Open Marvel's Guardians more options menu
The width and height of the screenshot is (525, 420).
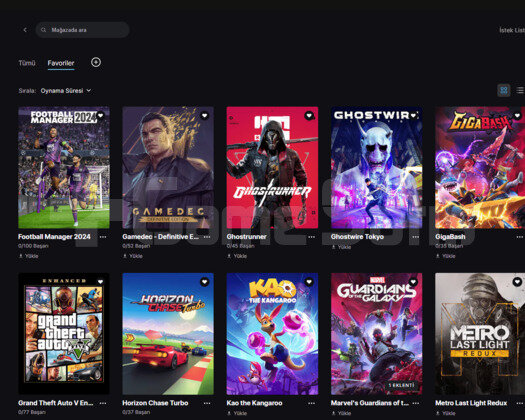pyautogui.click(x=416, y=403)
